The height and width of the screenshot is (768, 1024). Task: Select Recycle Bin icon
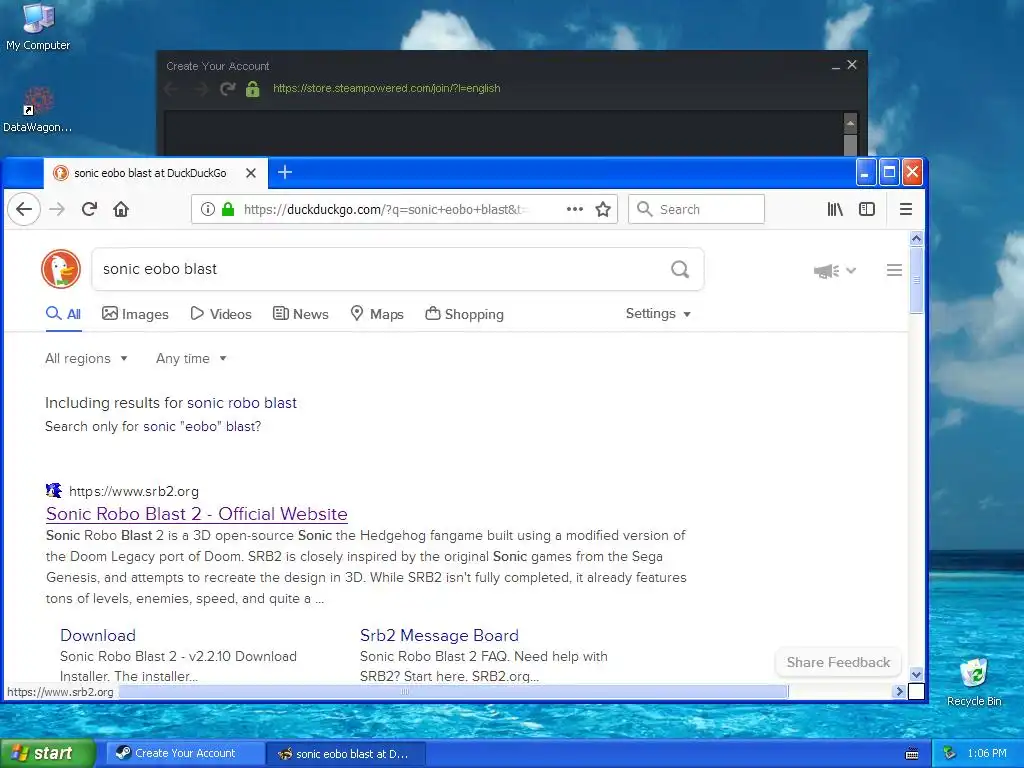974,682
